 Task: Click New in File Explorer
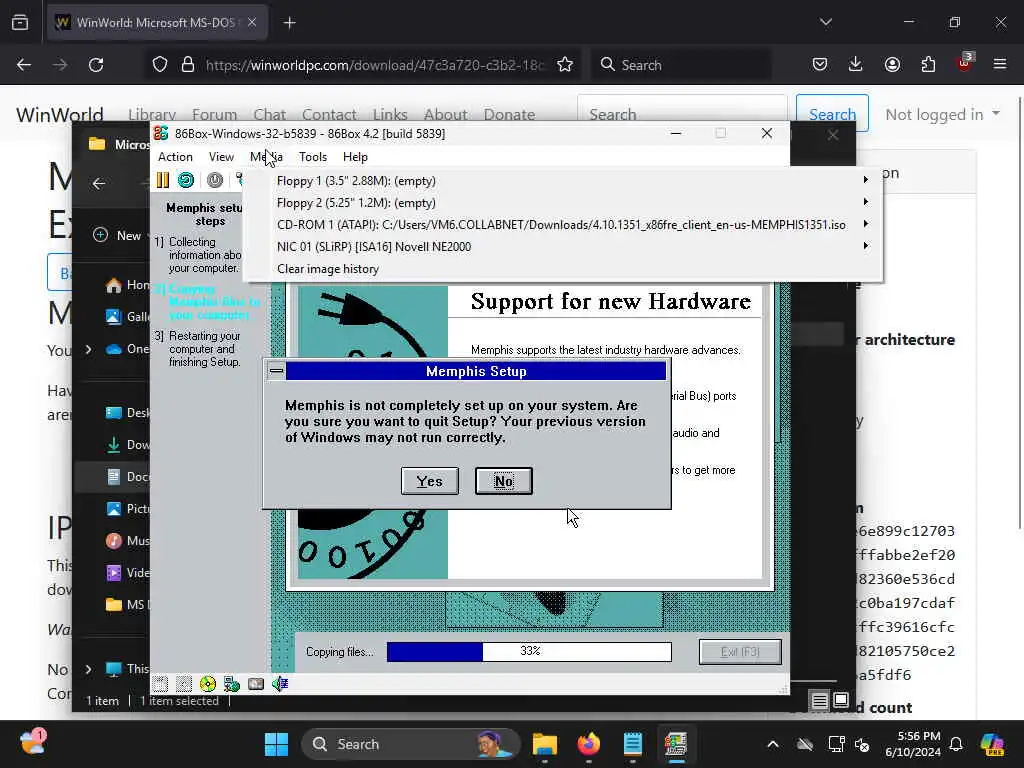point(118,235)
